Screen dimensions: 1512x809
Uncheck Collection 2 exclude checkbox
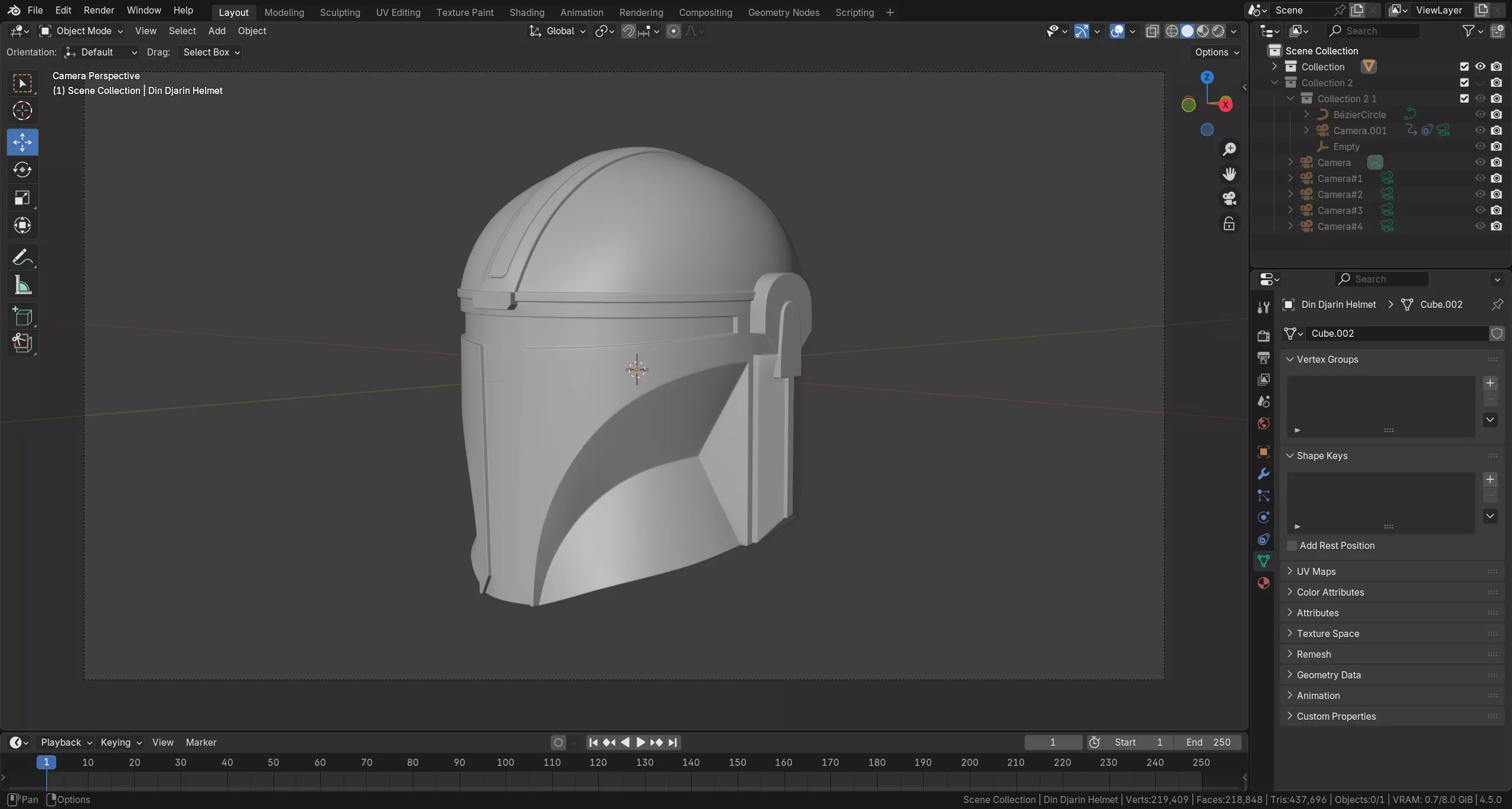[1464, 83]
